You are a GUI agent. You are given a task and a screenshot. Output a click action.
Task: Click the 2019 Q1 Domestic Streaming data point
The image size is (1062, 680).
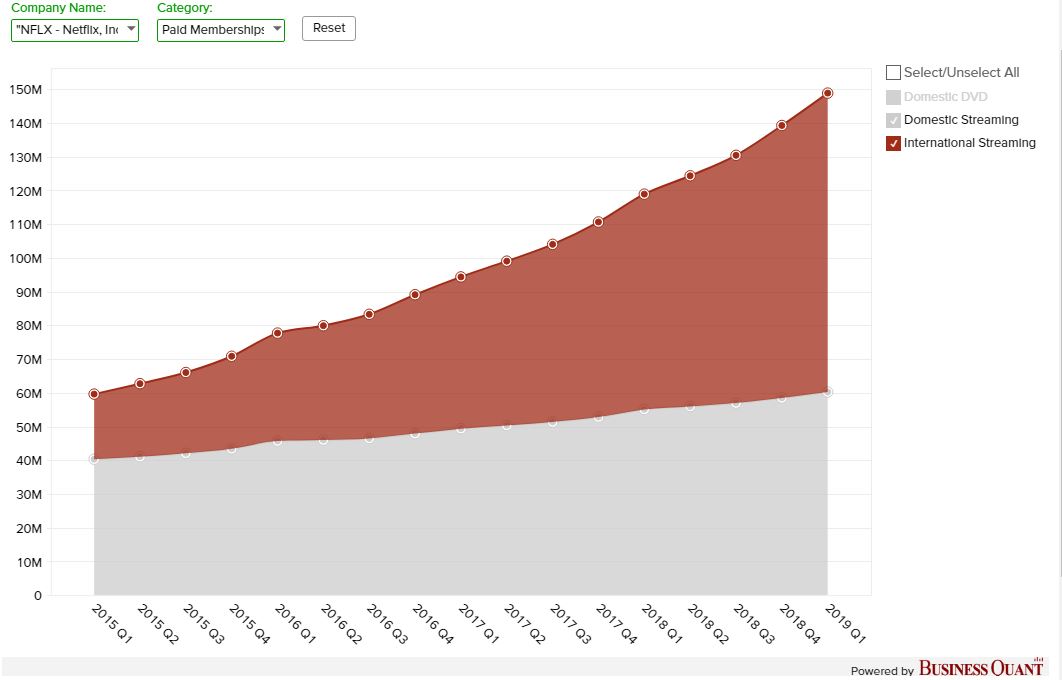pyautogui.click(x=827, y=392)
